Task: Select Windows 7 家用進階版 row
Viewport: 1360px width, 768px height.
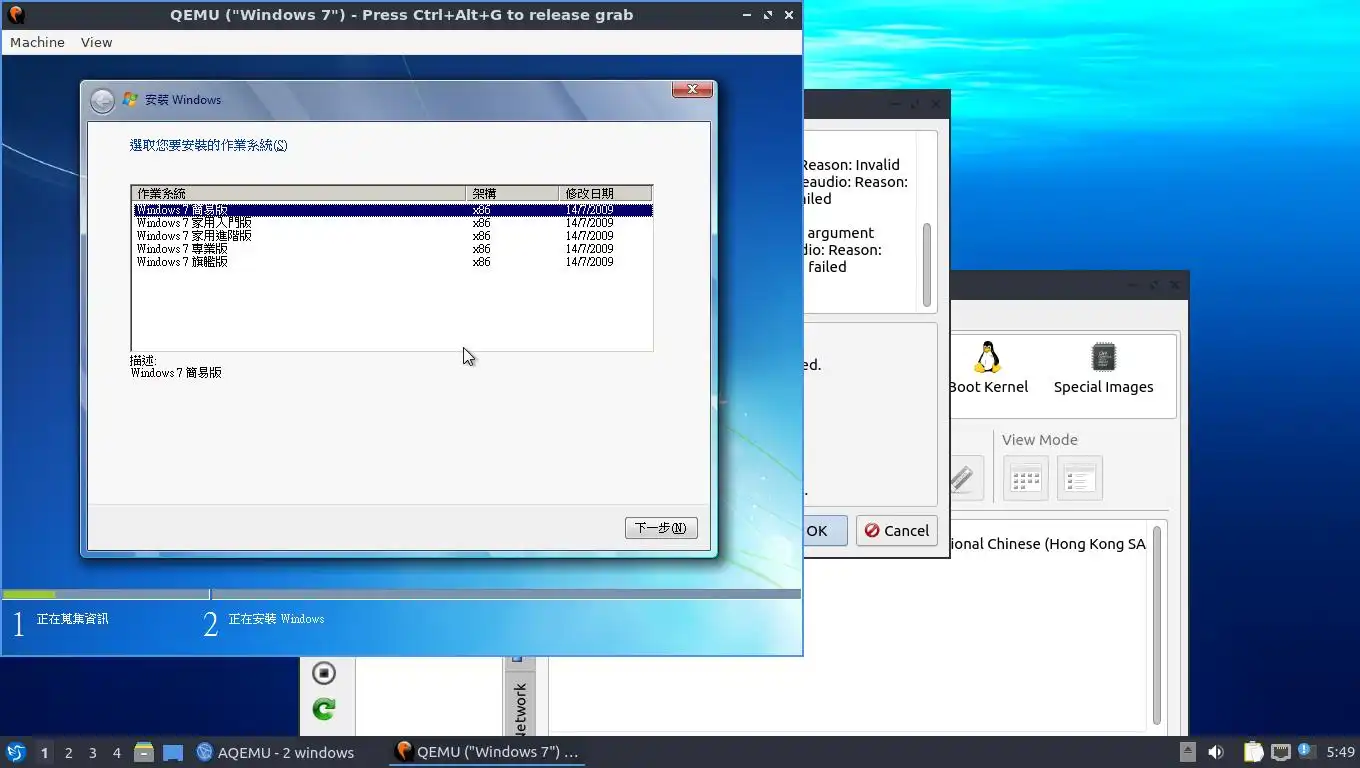Action: pyautogui.click(x=392, y=236)
